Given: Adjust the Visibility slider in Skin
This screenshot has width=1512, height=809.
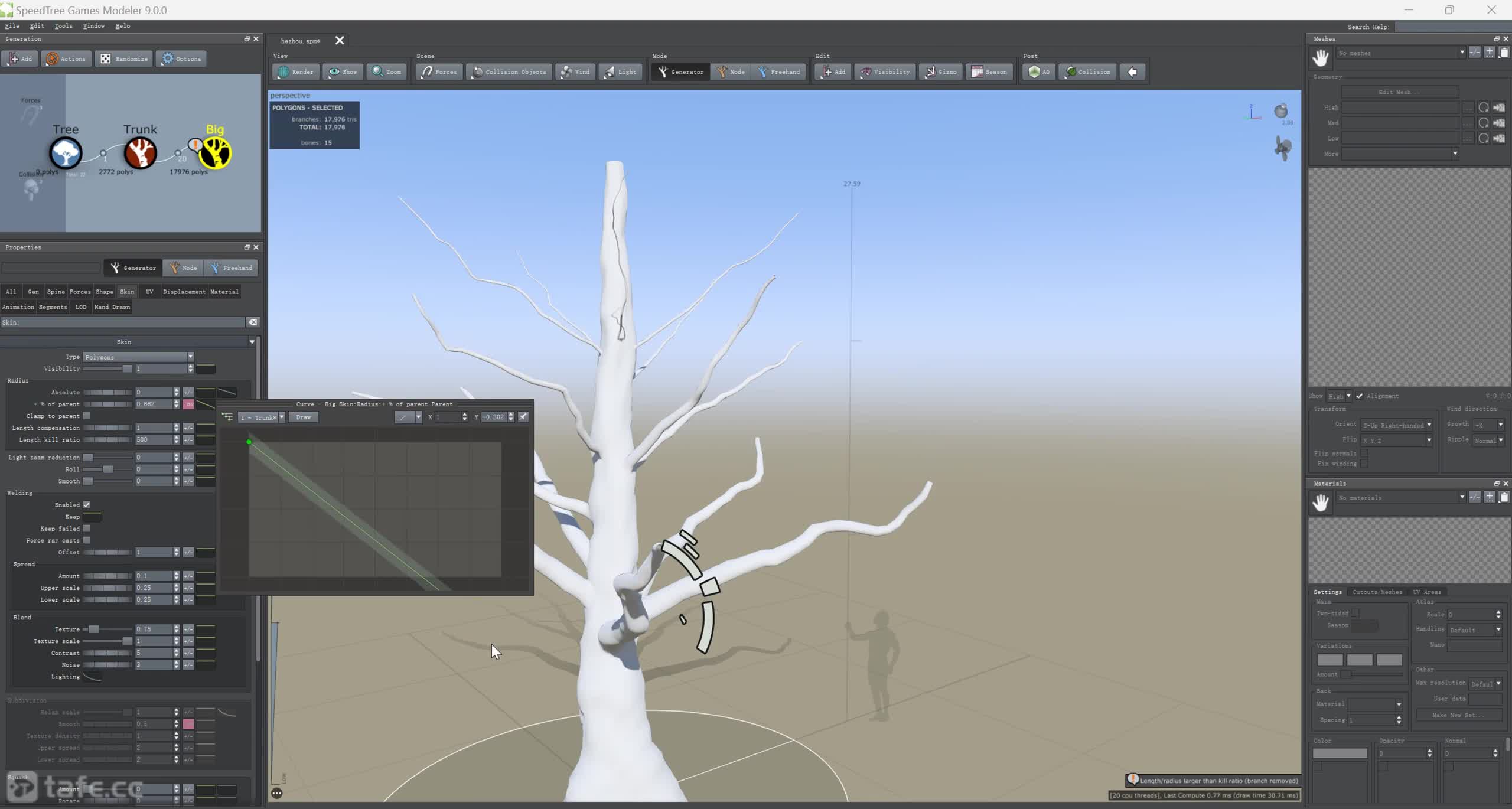Looking at the screenshot, I should (x=107, y=369).
